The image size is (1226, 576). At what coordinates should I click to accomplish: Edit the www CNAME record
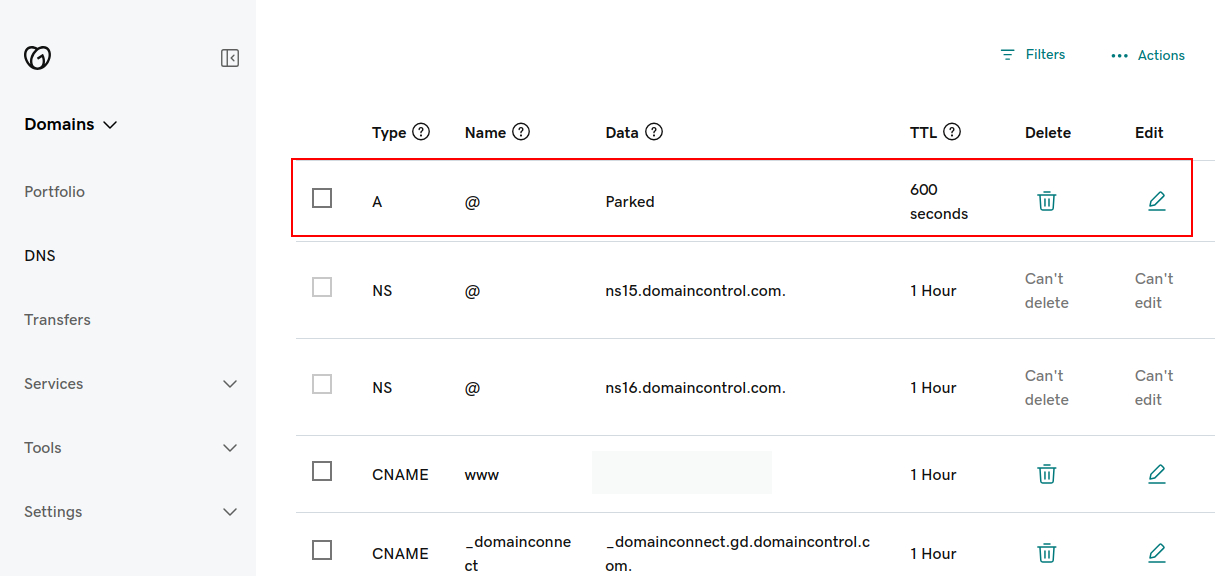click(1156, 474)
